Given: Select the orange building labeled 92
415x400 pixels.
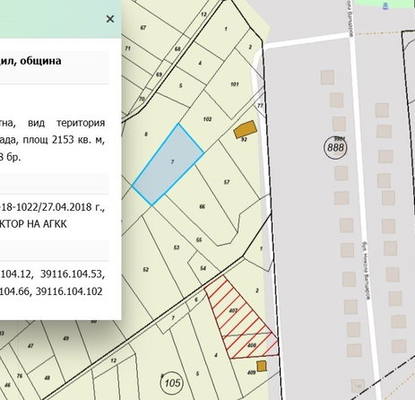Looking at the screenshot, I should click(x=245, y=129).
